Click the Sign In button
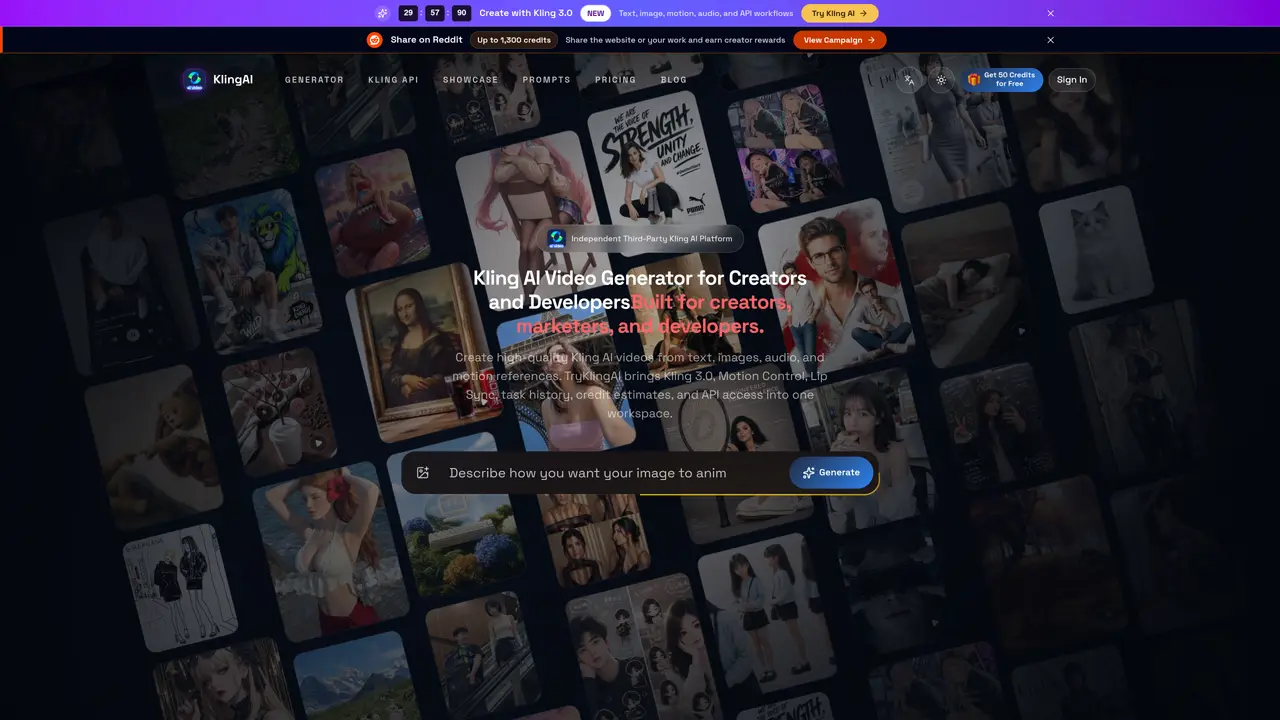Image resolution: width=1280 pixels, height=720 pixels. (x=1071, y=80)
